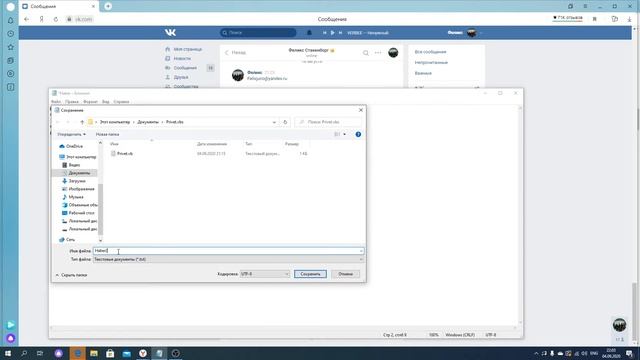Open the Вид menu in Notepad

[x=106, y=102]
